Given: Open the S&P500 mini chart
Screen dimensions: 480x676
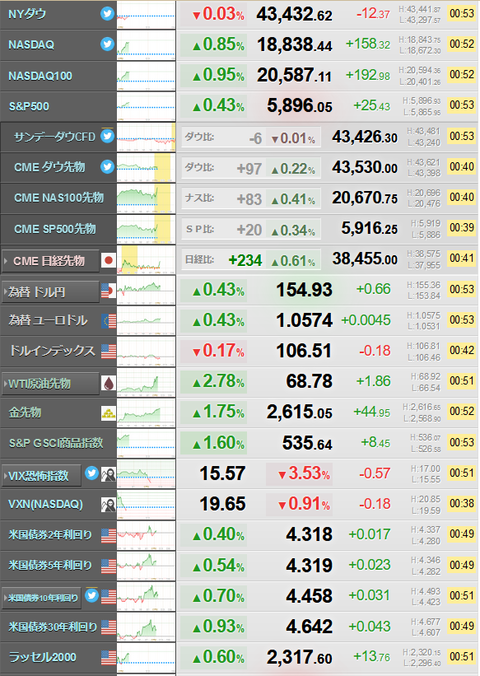Looking at the screenshot, I should (146, 106).
